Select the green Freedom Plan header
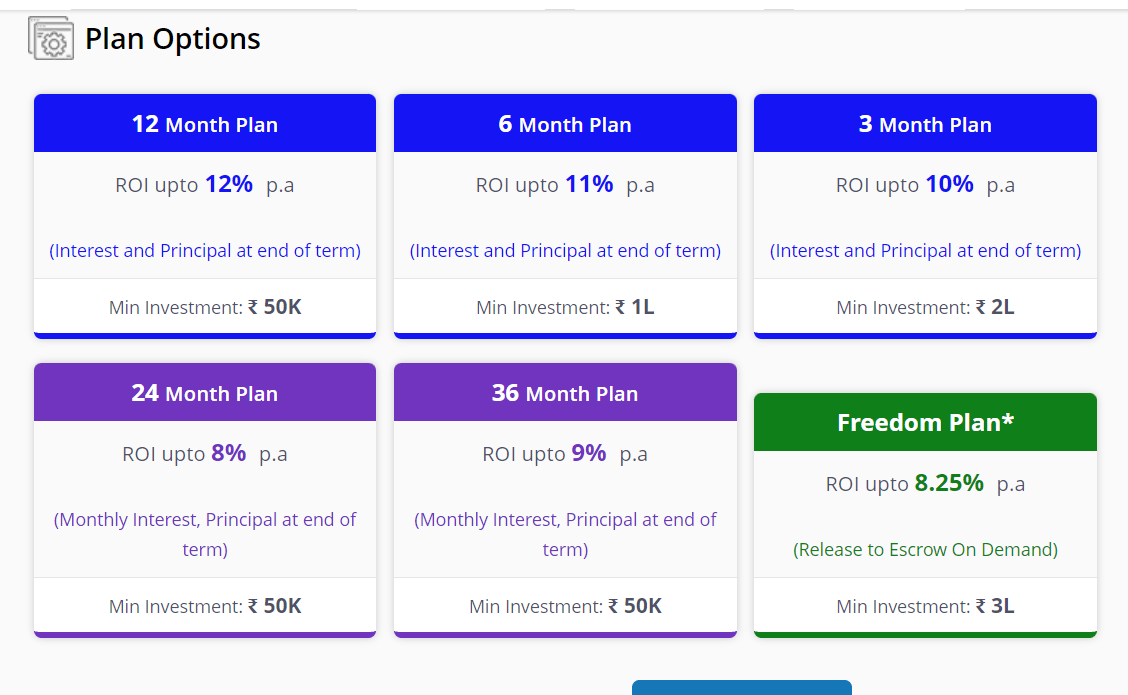The height and width of the screenshot is (695, 1128). point(925,422)
